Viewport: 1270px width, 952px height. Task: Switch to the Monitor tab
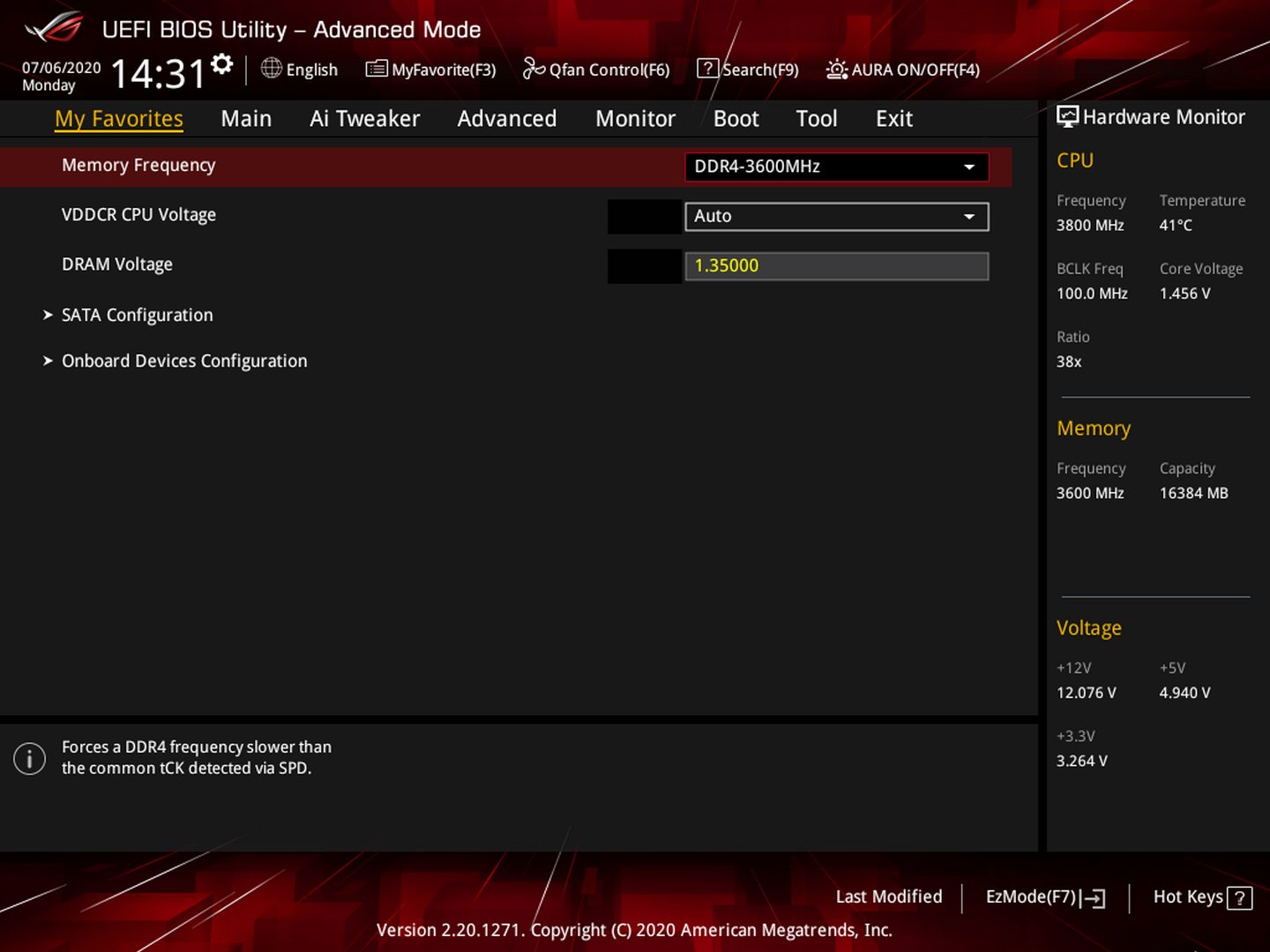click(x=635, y=119)
